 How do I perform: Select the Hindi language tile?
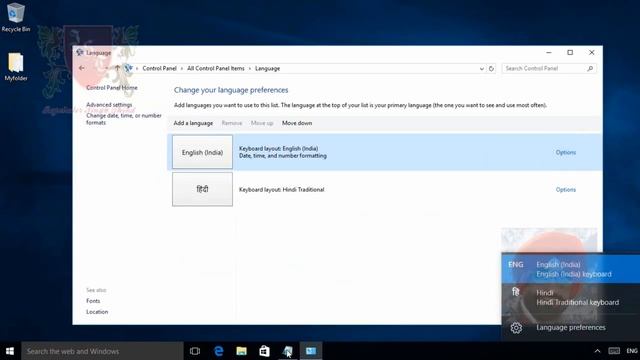click(x=202, y=189)
